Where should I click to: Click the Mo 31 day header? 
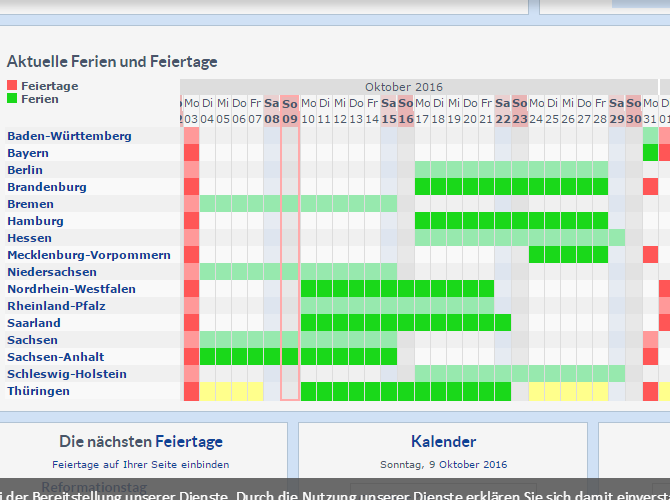coord(650,111)
